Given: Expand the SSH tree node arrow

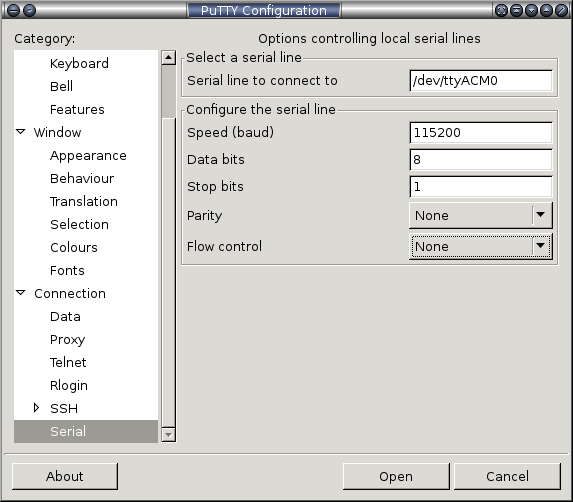Looking at the screenshot, I should (36, 408).
